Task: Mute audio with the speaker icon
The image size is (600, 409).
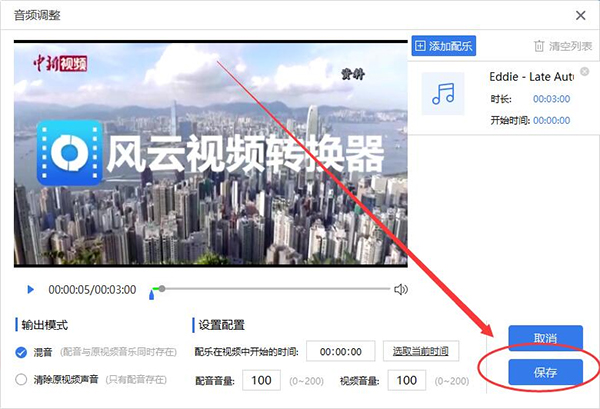Action: pos(400,290)
